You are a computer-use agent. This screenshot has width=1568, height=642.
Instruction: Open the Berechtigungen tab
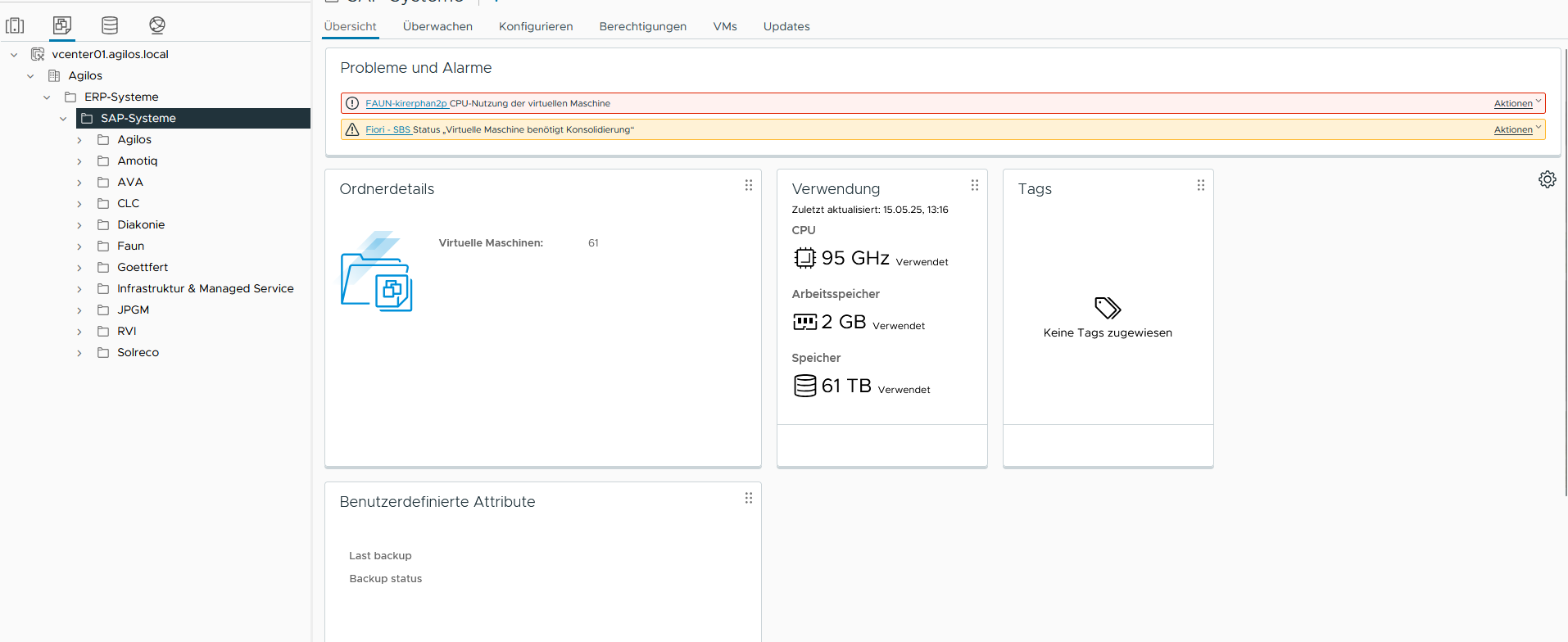(643, 26)
